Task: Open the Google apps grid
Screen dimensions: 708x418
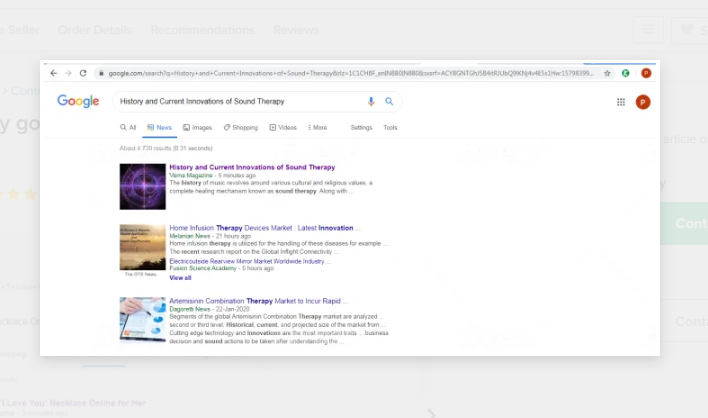Action: [621, 101]
